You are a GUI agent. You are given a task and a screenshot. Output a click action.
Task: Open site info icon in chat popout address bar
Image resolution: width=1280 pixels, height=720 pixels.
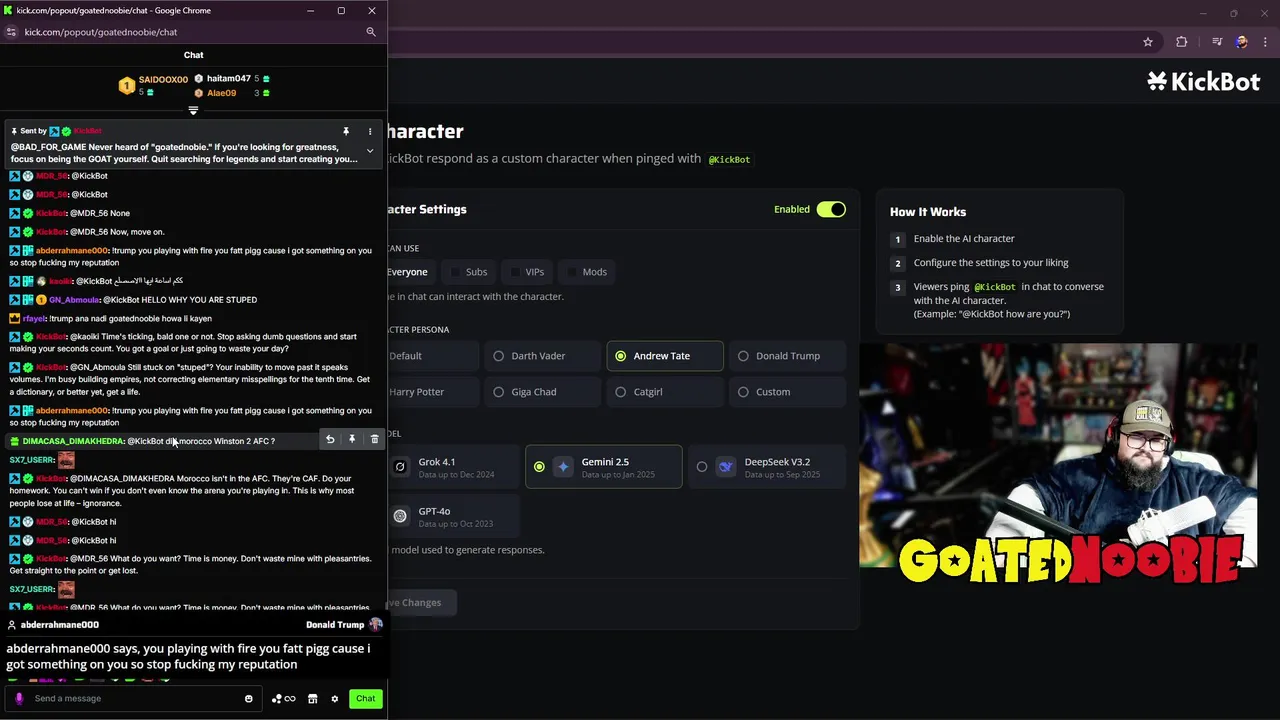click(11, 32)
